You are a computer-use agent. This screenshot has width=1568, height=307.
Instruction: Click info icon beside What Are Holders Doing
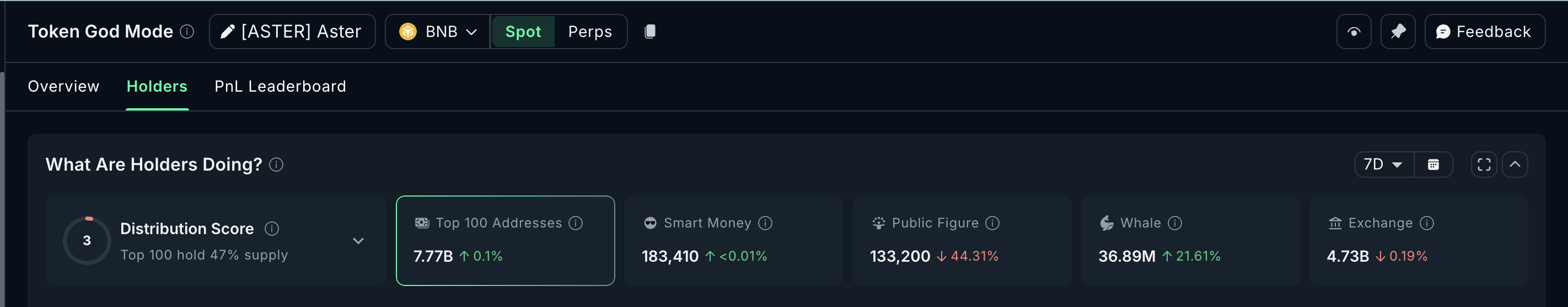(276, 165)
